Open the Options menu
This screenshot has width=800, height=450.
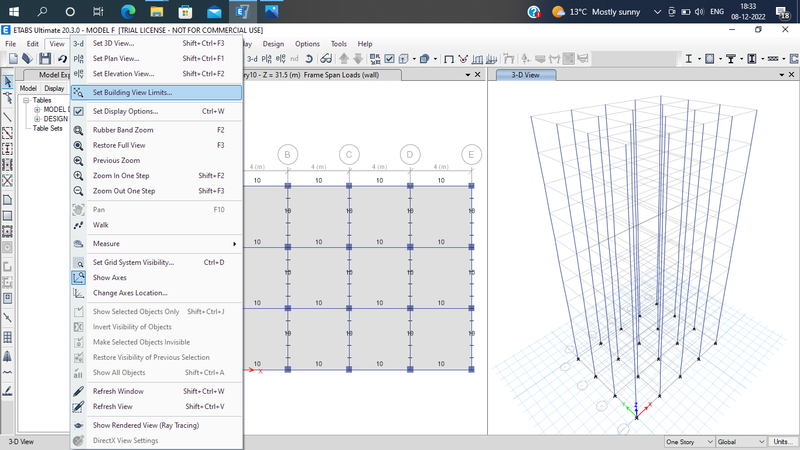click(307, 44)
